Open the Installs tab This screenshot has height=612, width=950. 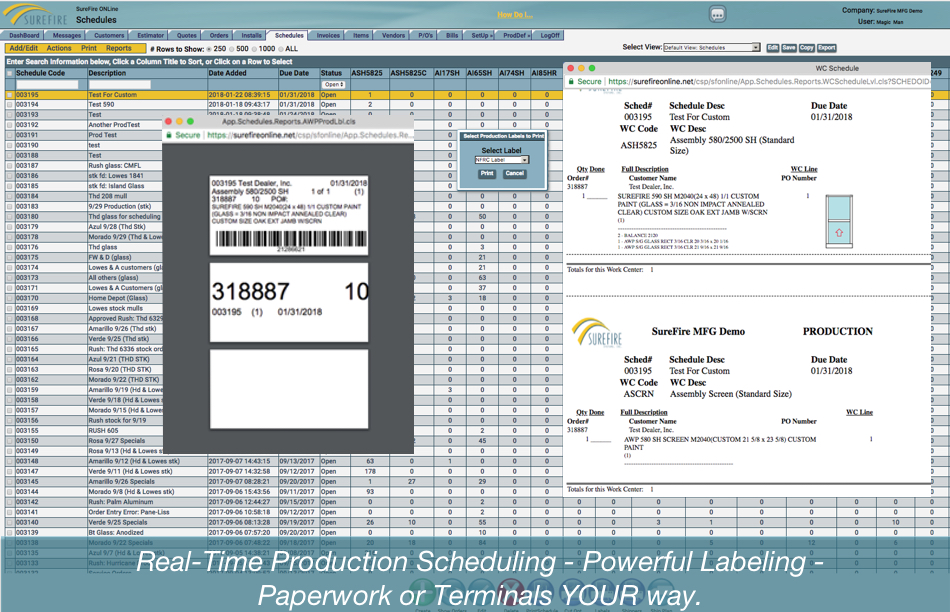pos(251,36)
